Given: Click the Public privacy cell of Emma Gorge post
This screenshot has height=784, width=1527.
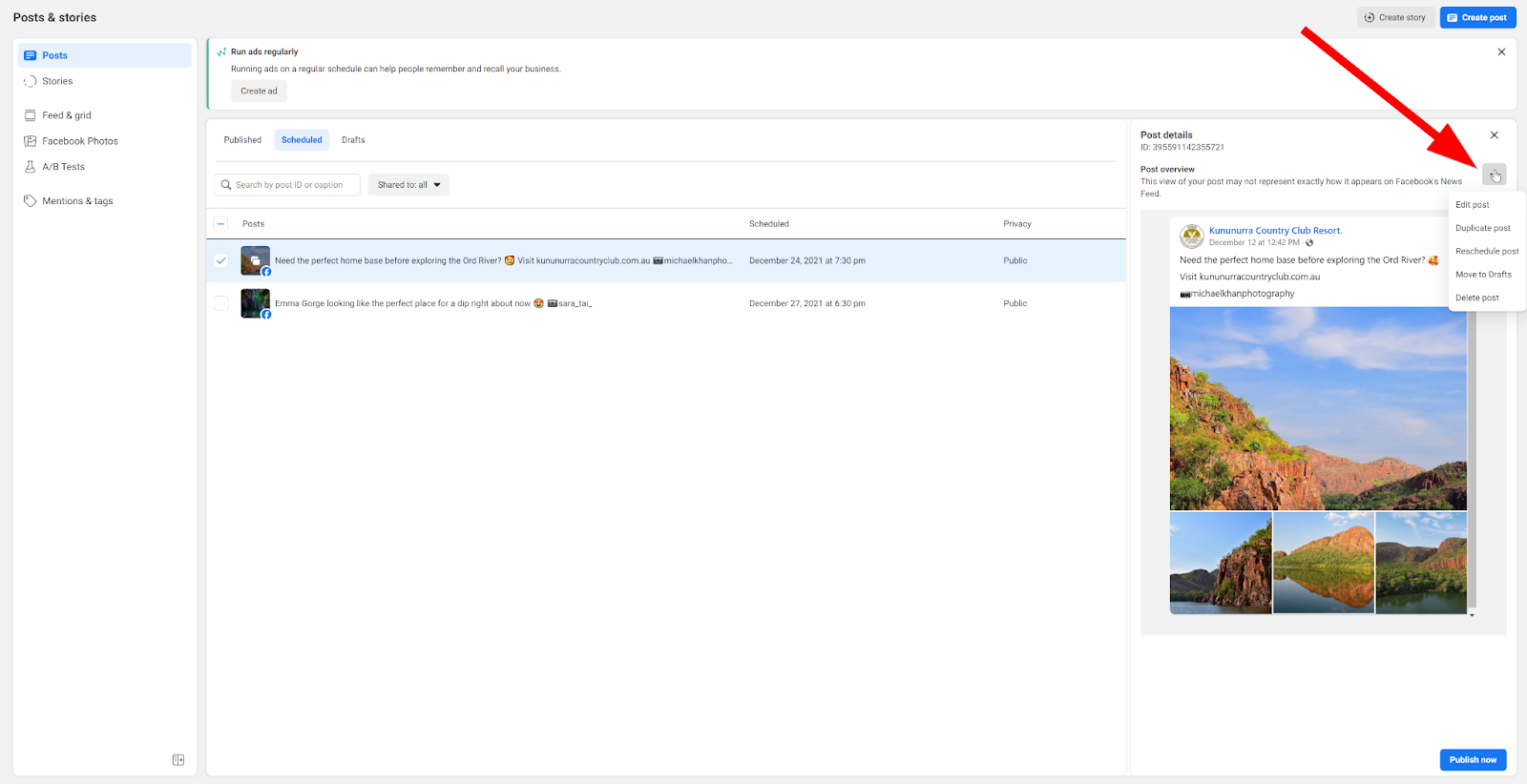Looking at the screenshot, I should pyautogui.click(x=1015, y=303).
